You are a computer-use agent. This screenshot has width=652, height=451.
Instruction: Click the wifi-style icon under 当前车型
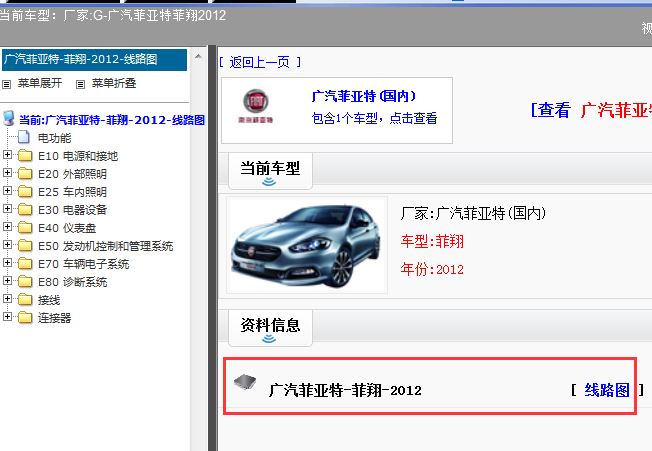point(269,182)
